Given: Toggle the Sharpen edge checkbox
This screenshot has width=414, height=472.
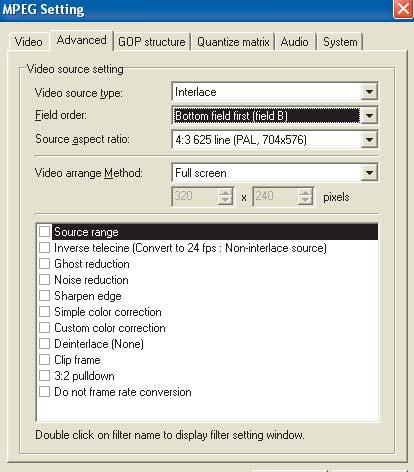Looking at the screenshot, I should coord(44,295).
